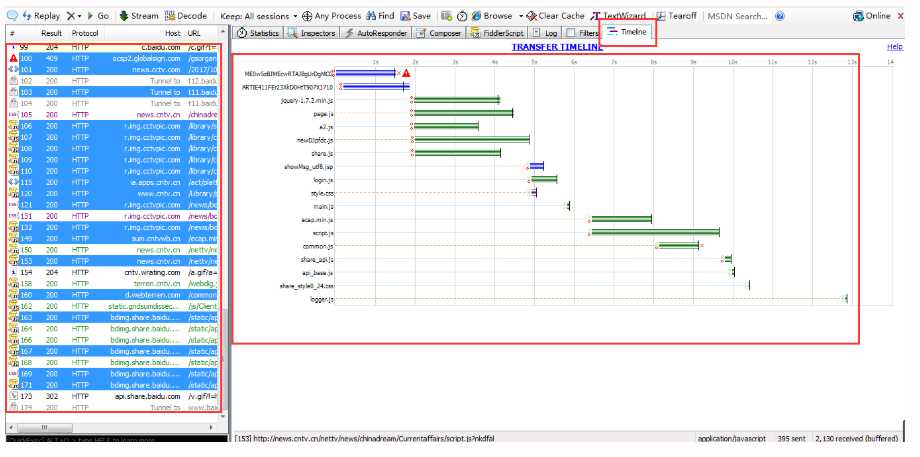Click the red warning icon on first timeline row
Screen dimensions: 920x457
(406, 73)
